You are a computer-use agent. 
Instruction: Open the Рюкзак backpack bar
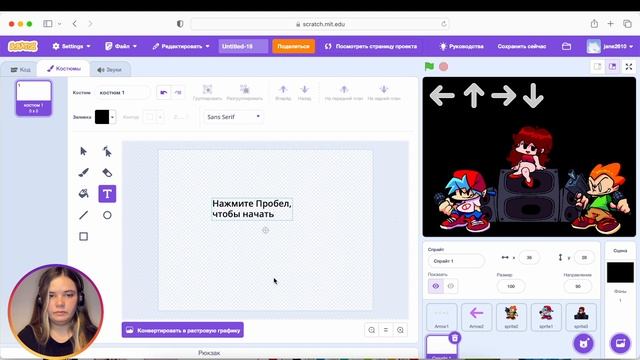[x=209, y=353]
